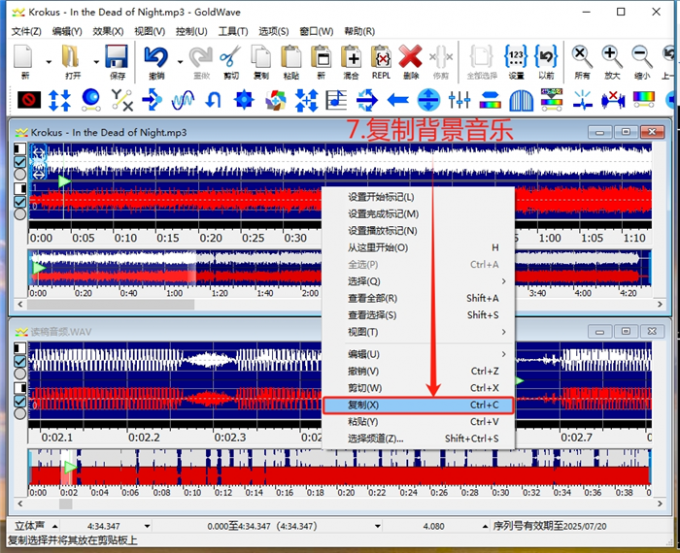Click the Undo (撤销) toolbar icon
680x553 pixels.
[x=156, y=57]
